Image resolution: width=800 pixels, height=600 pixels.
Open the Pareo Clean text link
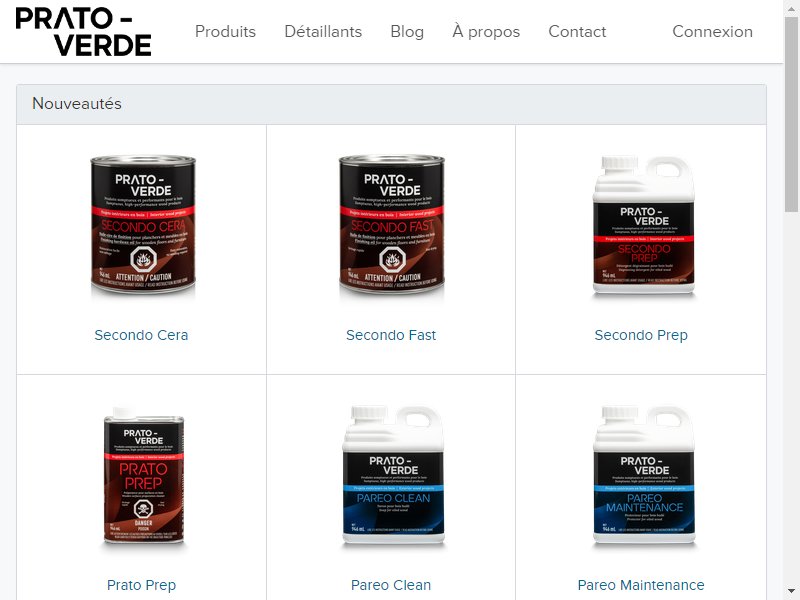[x=391, y=585]
